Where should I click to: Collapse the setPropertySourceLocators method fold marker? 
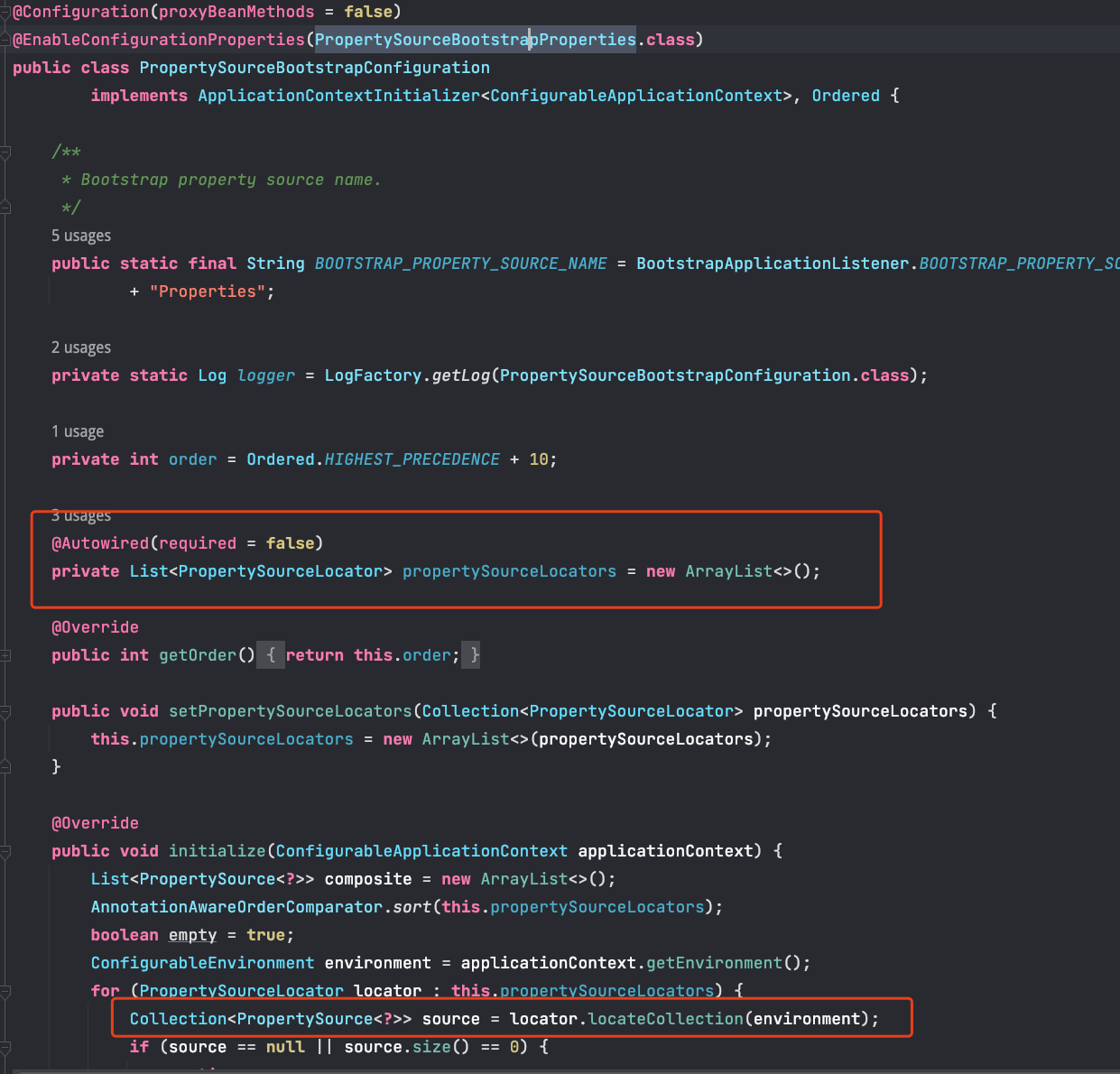point(5,711)
